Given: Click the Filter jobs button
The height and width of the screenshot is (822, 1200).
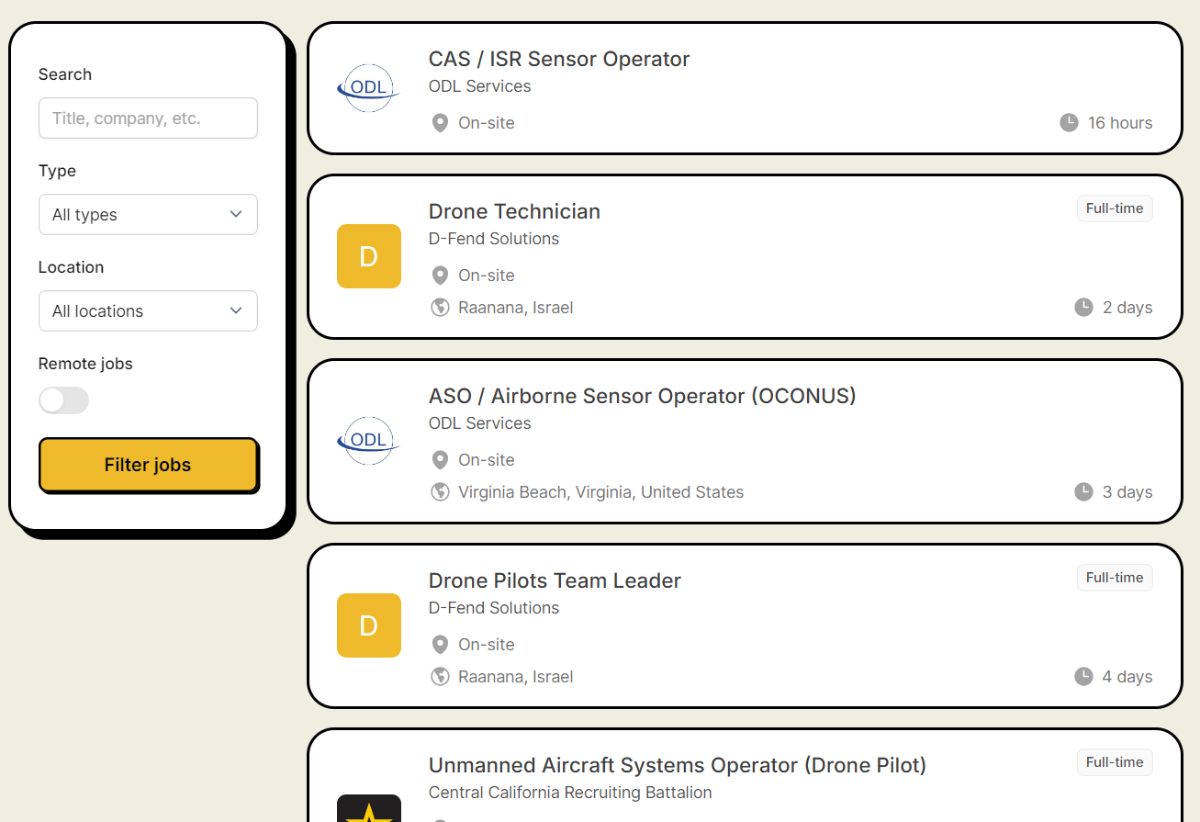Looking at the screenshot, I should [148, 464].
